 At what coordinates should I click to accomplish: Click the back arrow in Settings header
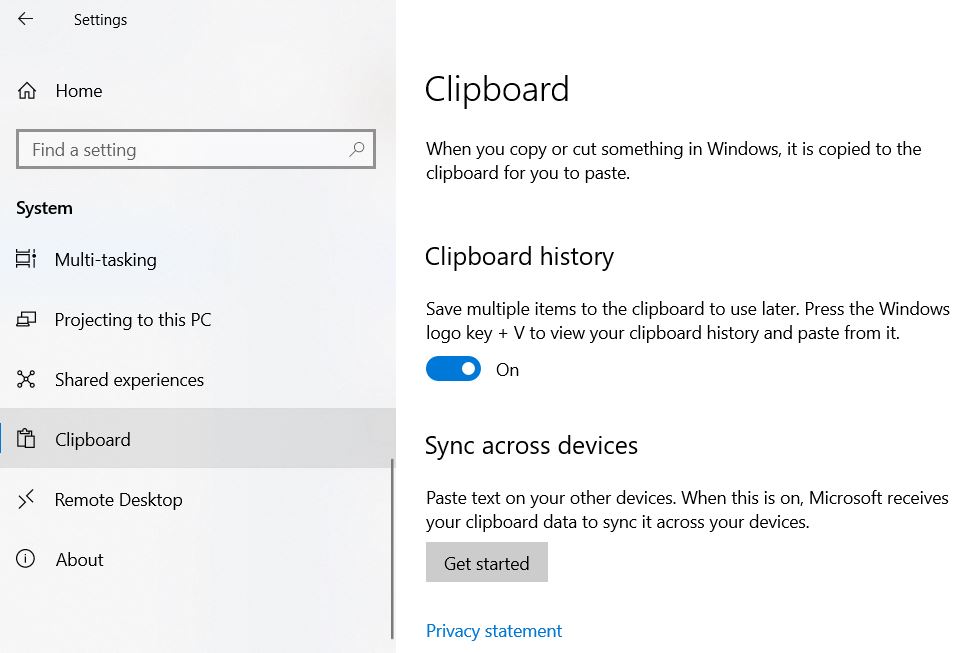click(26, 19)
